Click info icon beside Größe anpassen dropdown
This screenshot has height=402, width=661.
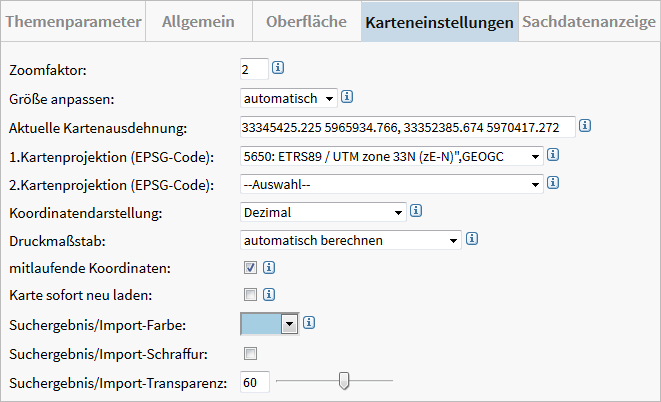347,98
